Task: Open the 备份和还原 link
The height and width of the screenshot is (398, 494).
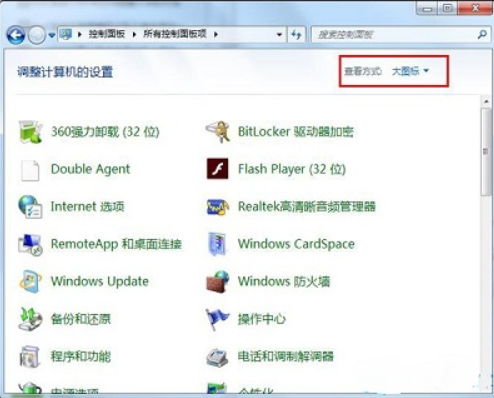Action: pyautogui.click(x=80, y=319)
